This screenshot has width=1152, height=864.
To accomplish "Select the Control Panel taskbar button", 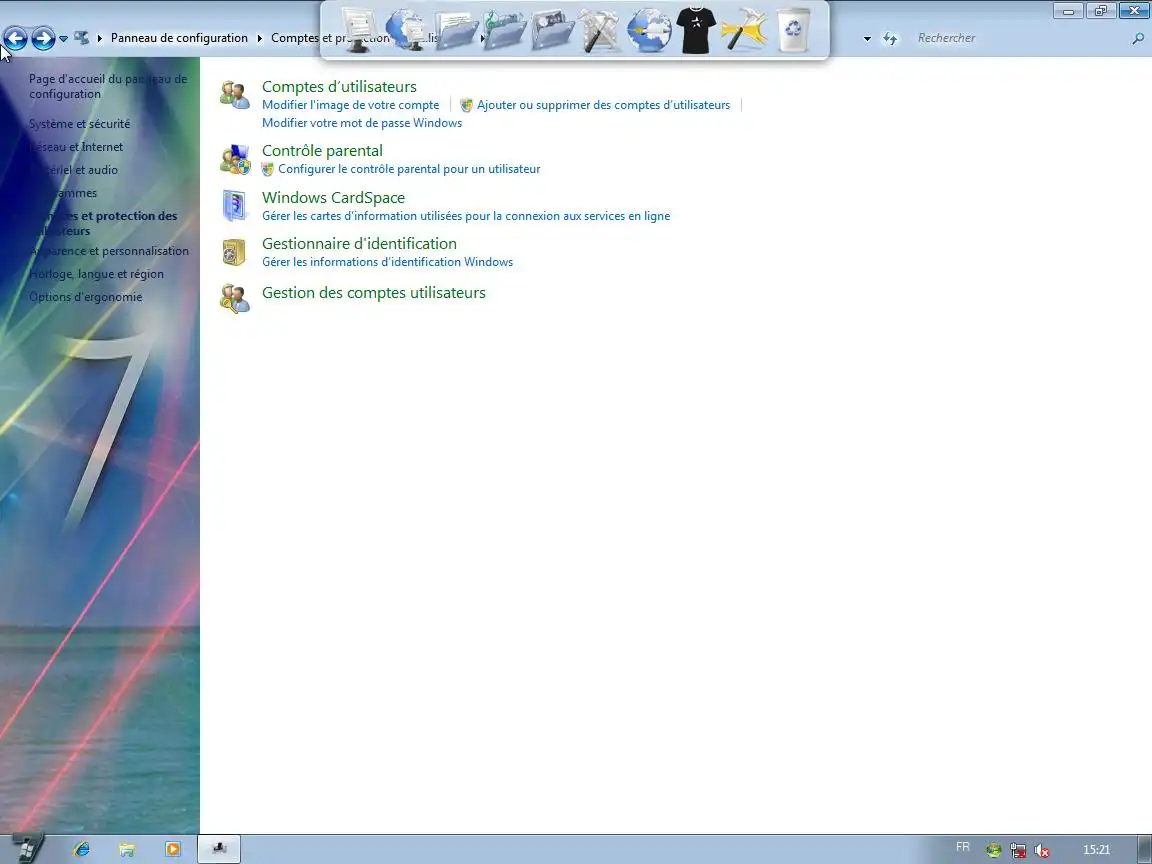I will click(218, 849).
